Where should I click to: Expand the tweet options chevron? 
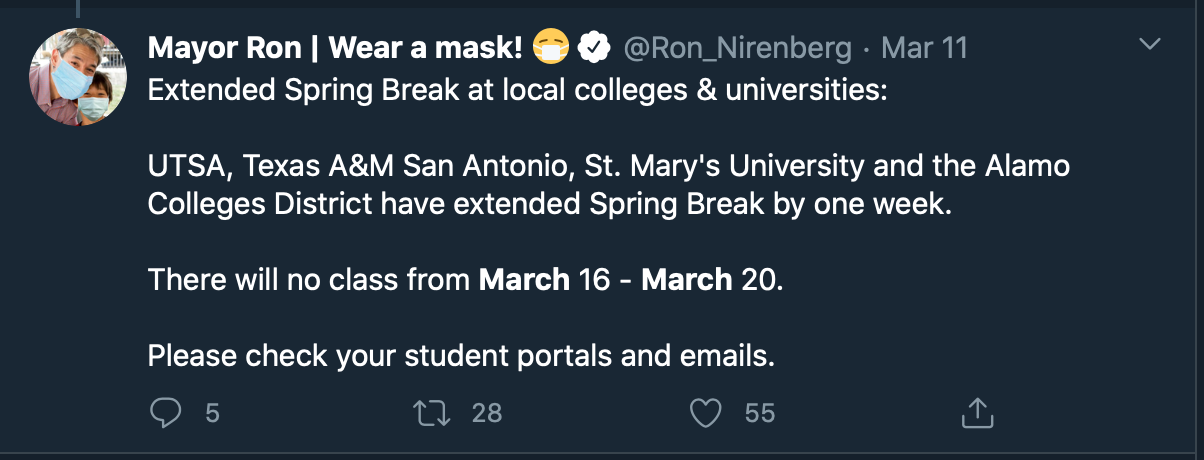(x=1151, y=45)
